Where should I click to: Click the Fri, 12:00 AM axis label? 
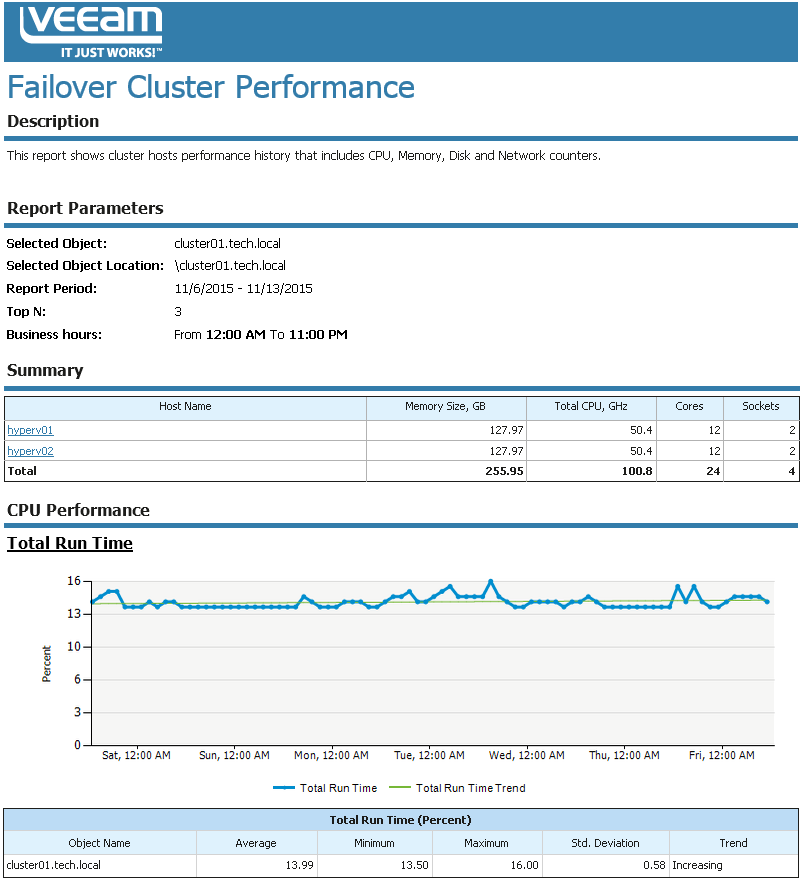click(722, 755)
